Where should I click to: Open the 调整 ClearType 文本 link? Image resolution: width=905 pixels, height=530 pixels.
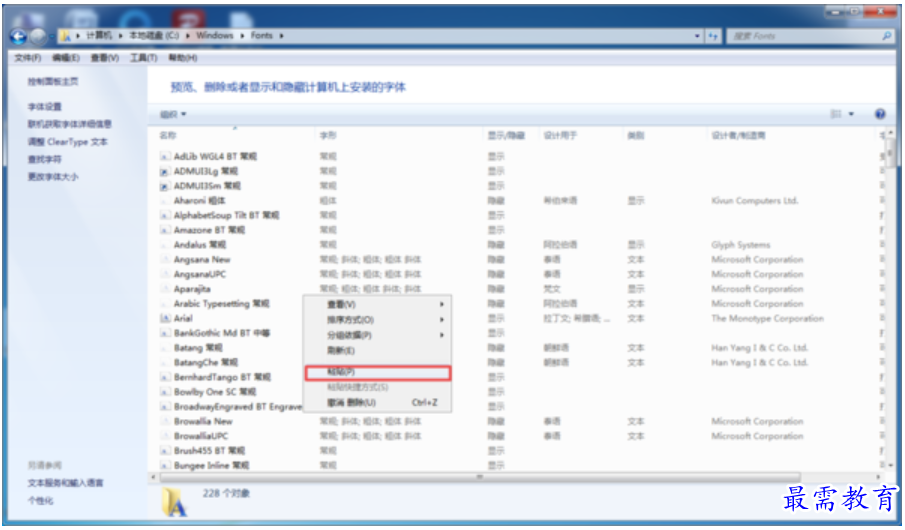pyautogui.click(x=68, y=141)
